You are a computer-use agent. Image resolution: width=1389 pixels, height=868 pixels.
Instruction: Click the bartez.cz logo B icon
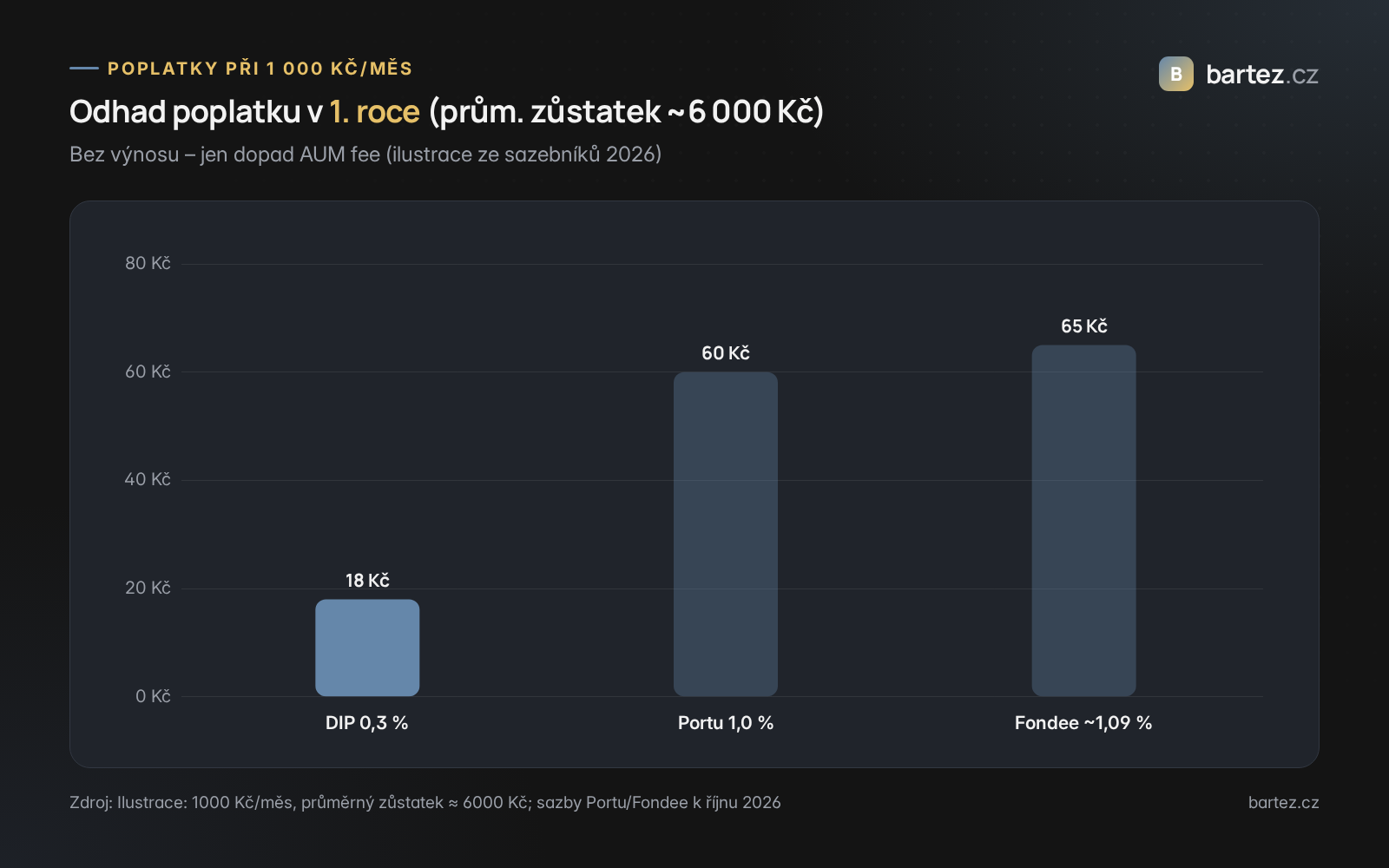(1176, 74)
